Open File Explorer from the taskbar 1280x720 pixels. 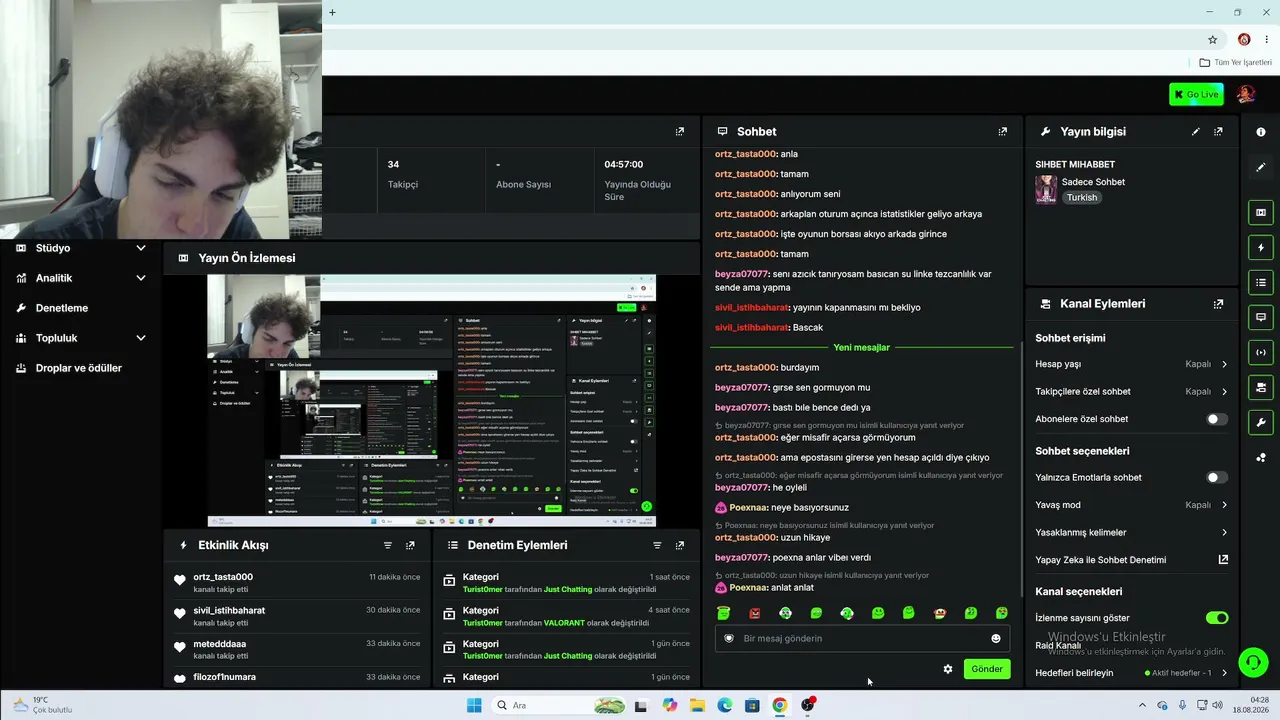697,705
